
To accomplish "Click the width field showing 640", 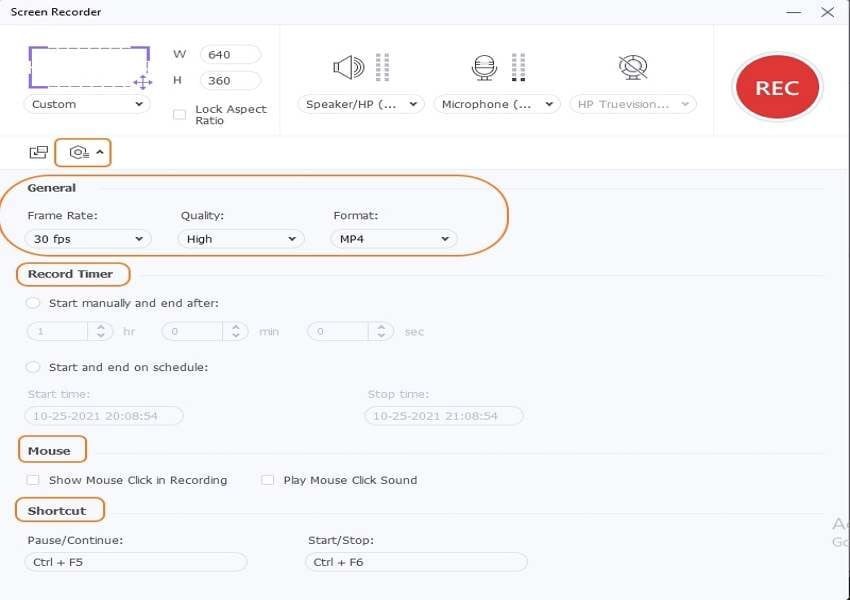I will point(230,54).
